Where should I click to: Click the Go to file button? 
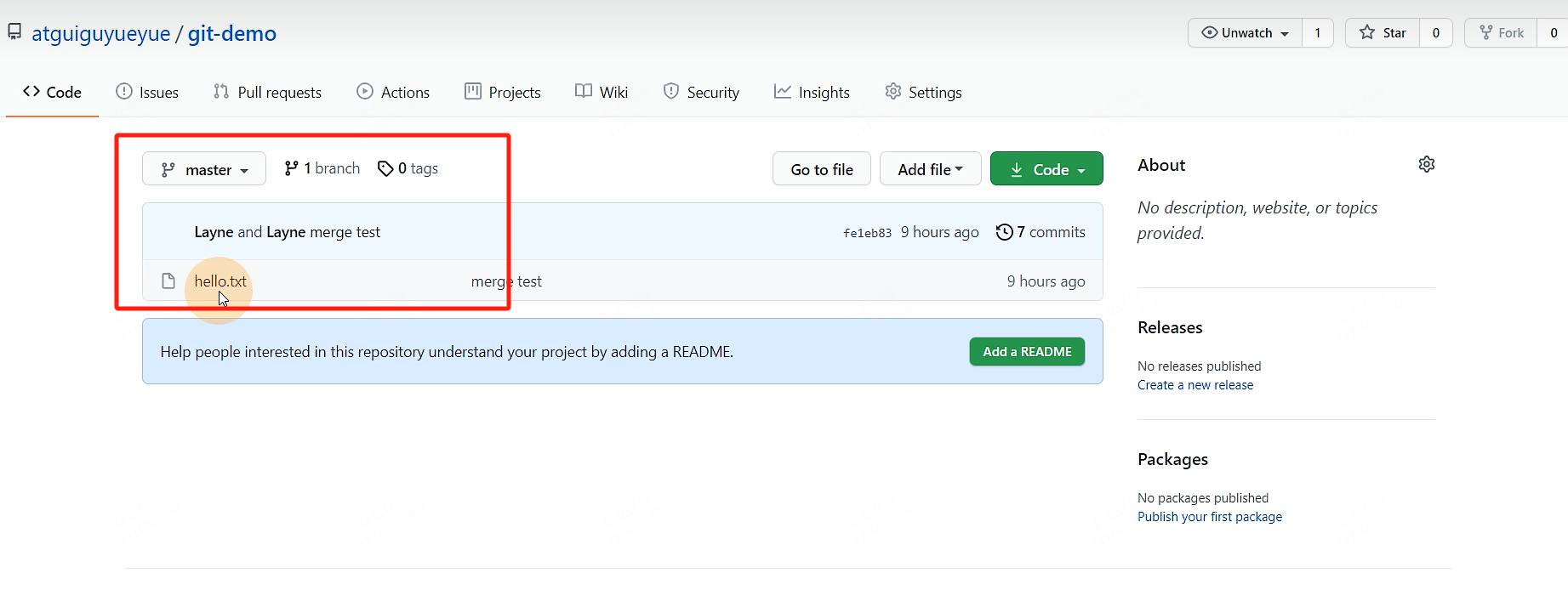tap(822, 169)
